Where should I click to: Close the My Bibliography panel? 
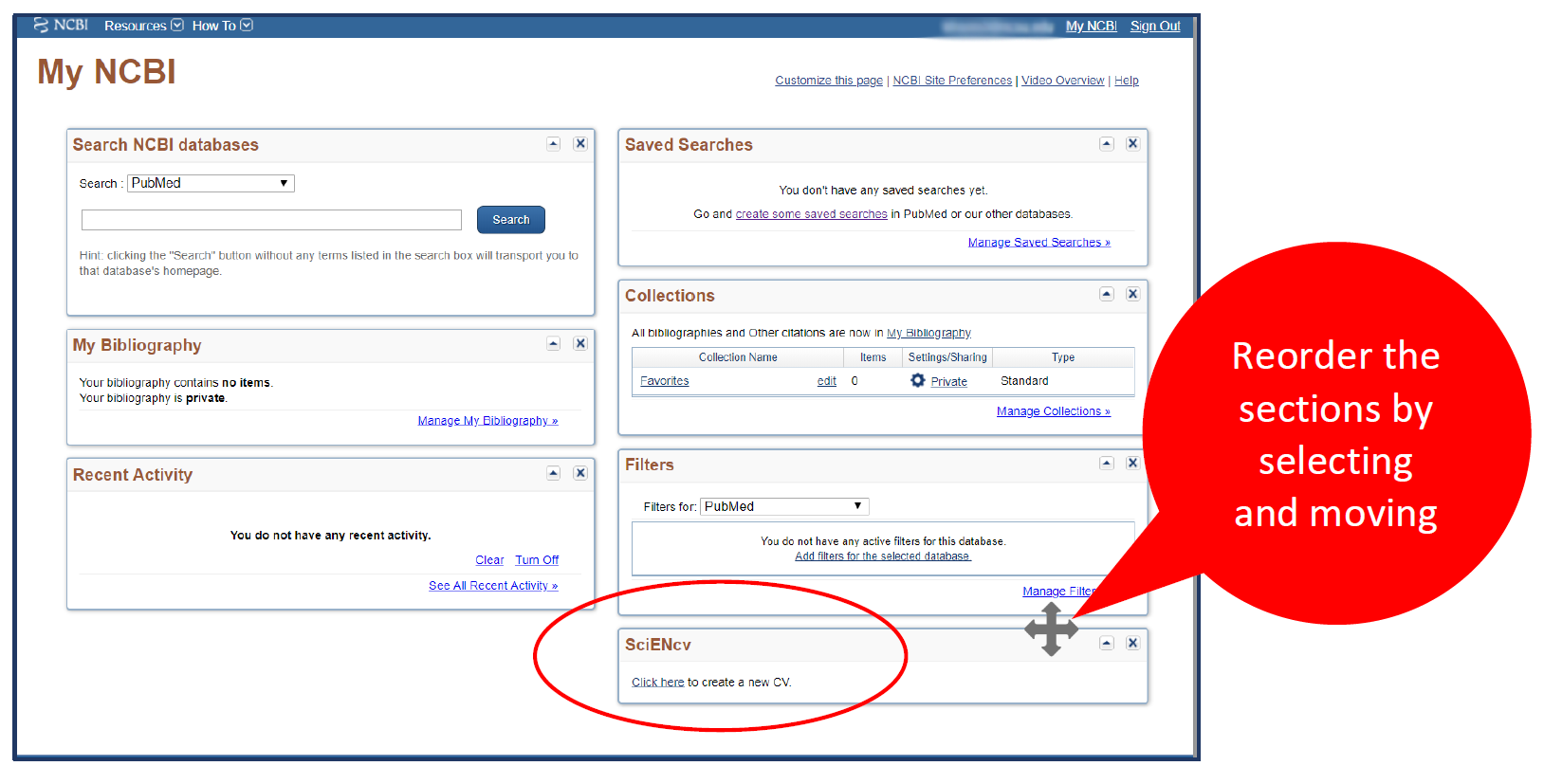[x=580, y=344]
